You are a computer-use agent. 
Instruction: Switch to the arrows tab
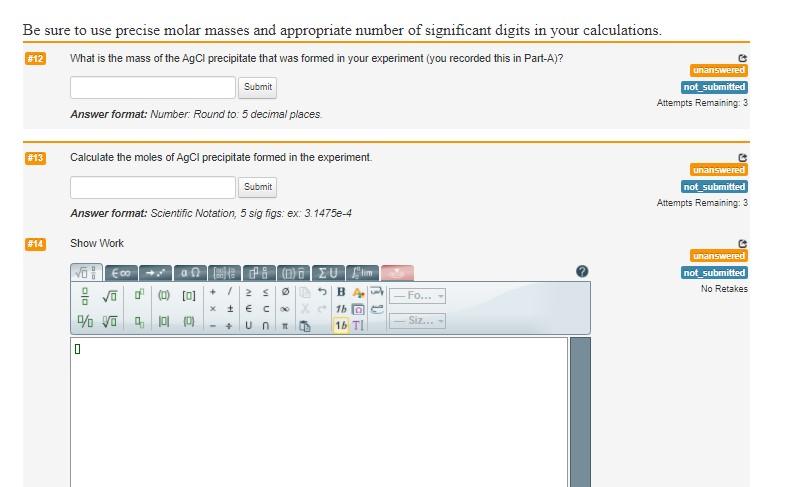coord(155,273)
